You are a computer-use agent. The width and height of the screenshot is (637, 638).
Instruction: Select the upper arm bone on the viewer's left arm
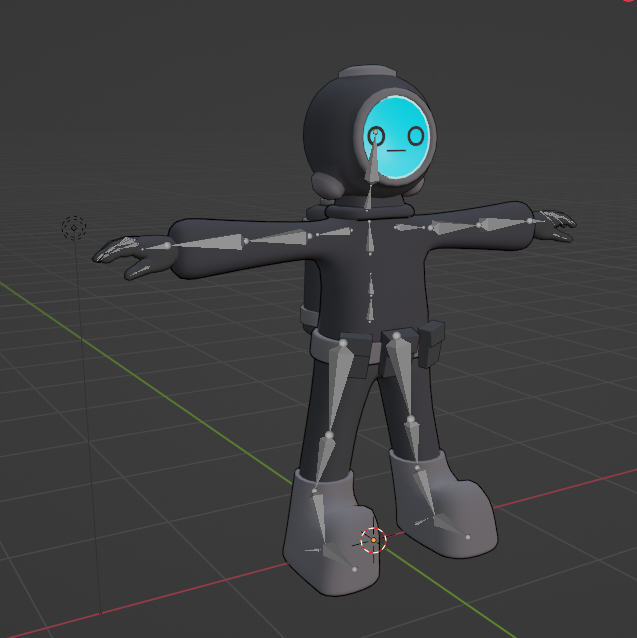click(x=278, y=238)
